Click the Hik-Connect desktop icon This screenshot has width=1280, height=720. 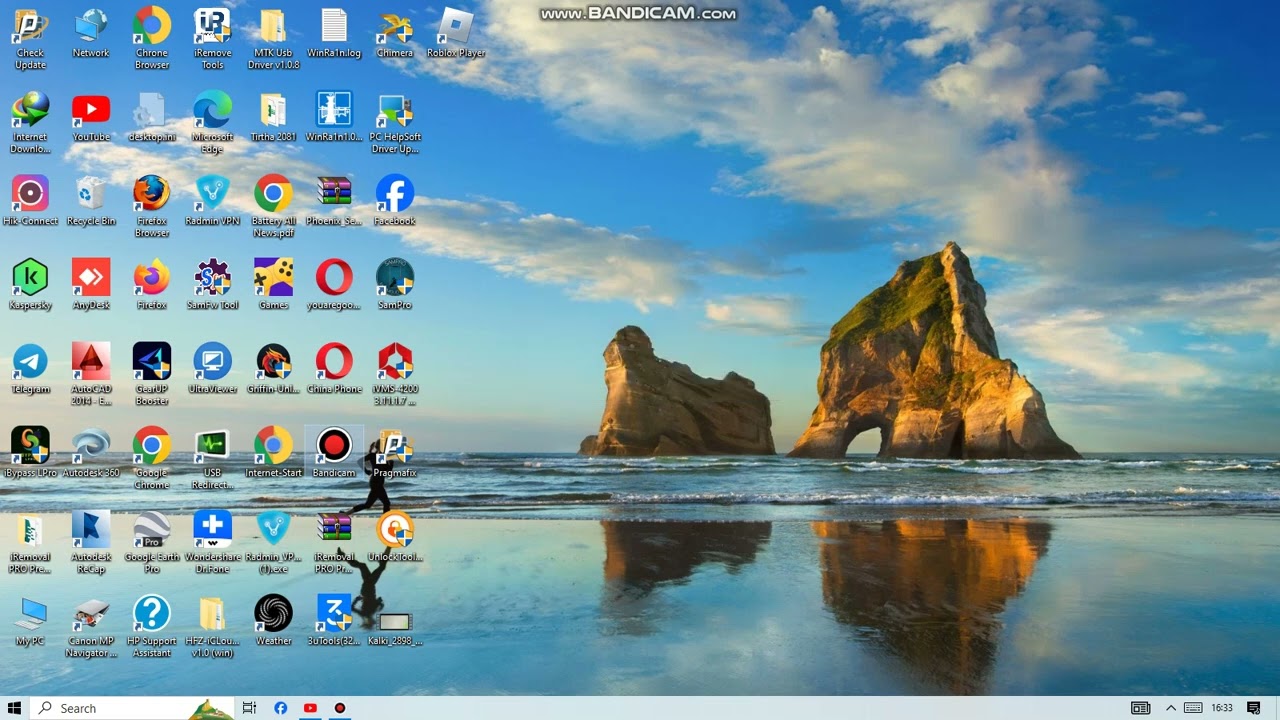coord(30,194)
